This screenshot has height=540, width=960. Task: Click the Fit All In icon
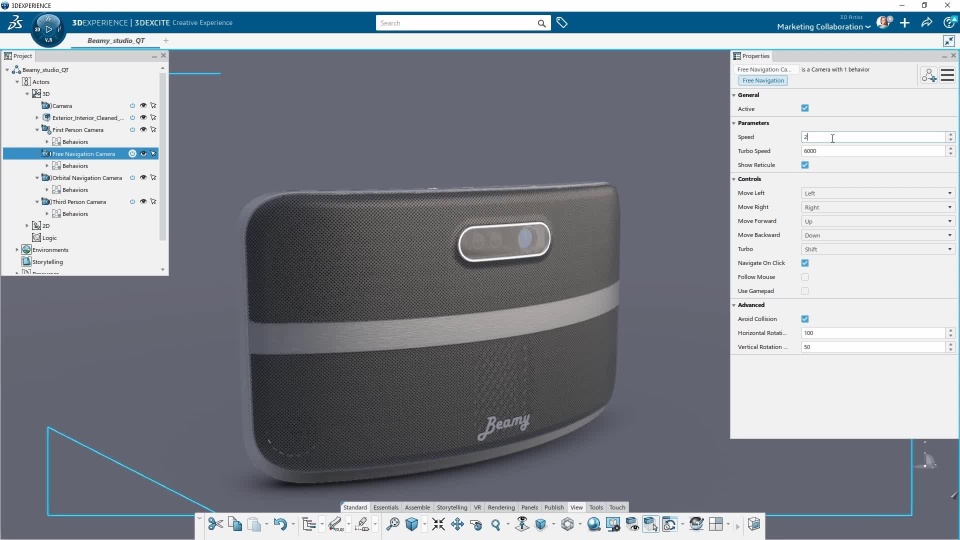pos(438,524)
